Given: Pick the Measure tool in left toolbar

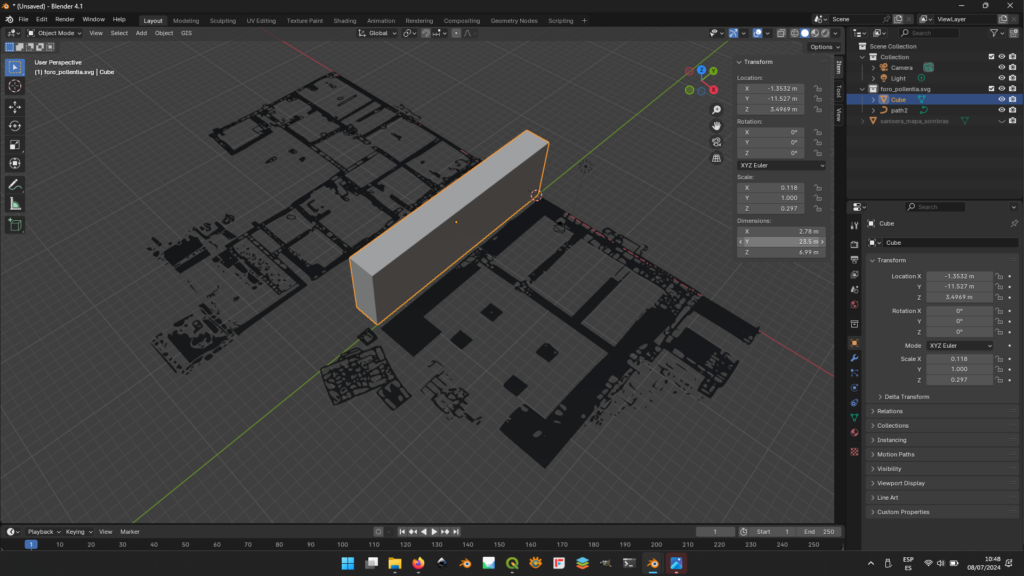Looking at the screenshot, I should (x=15, y=203).
